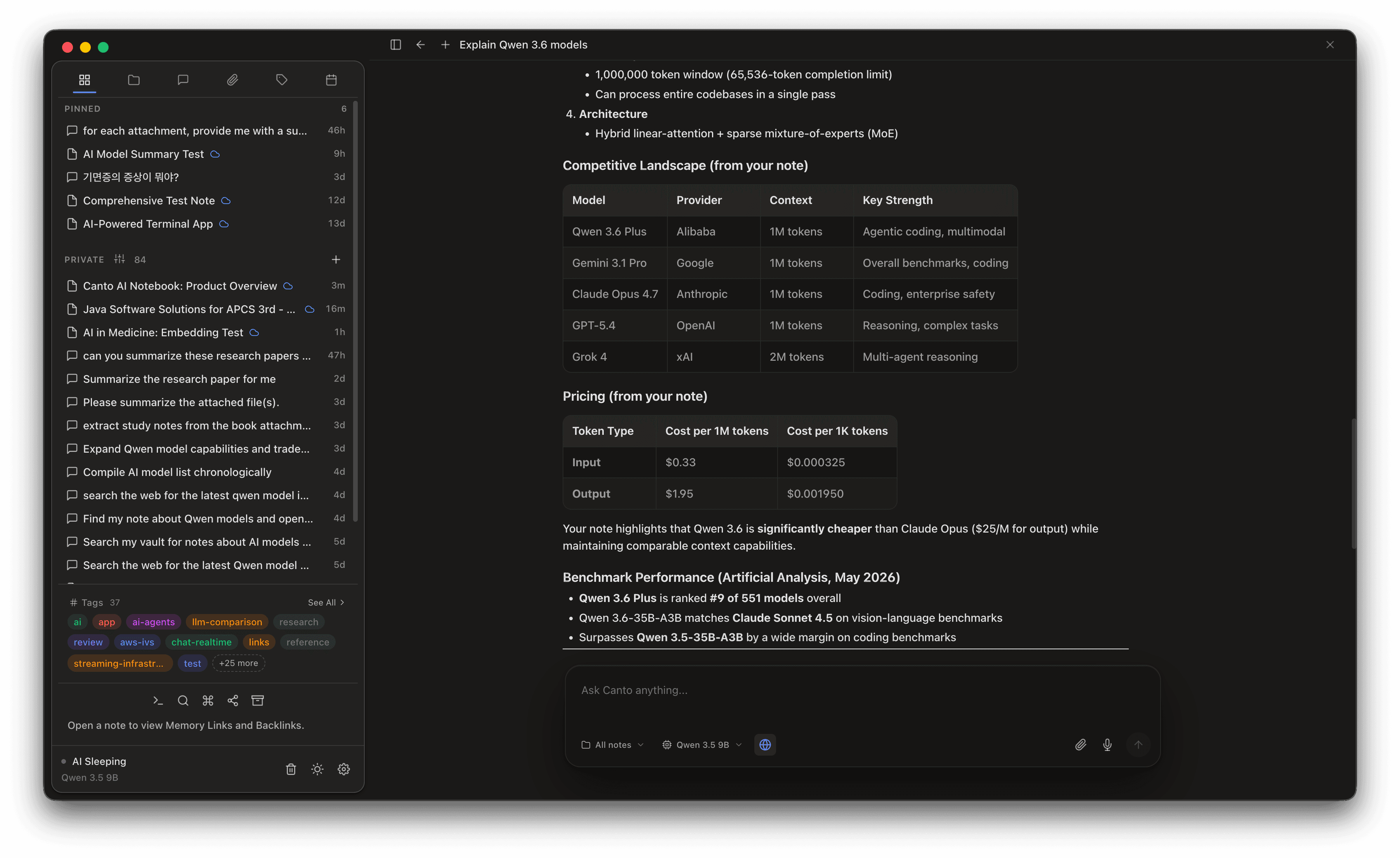Click the Grok 4 model cell
Screen dimensions: 1400x858
[x=615, y=356]
